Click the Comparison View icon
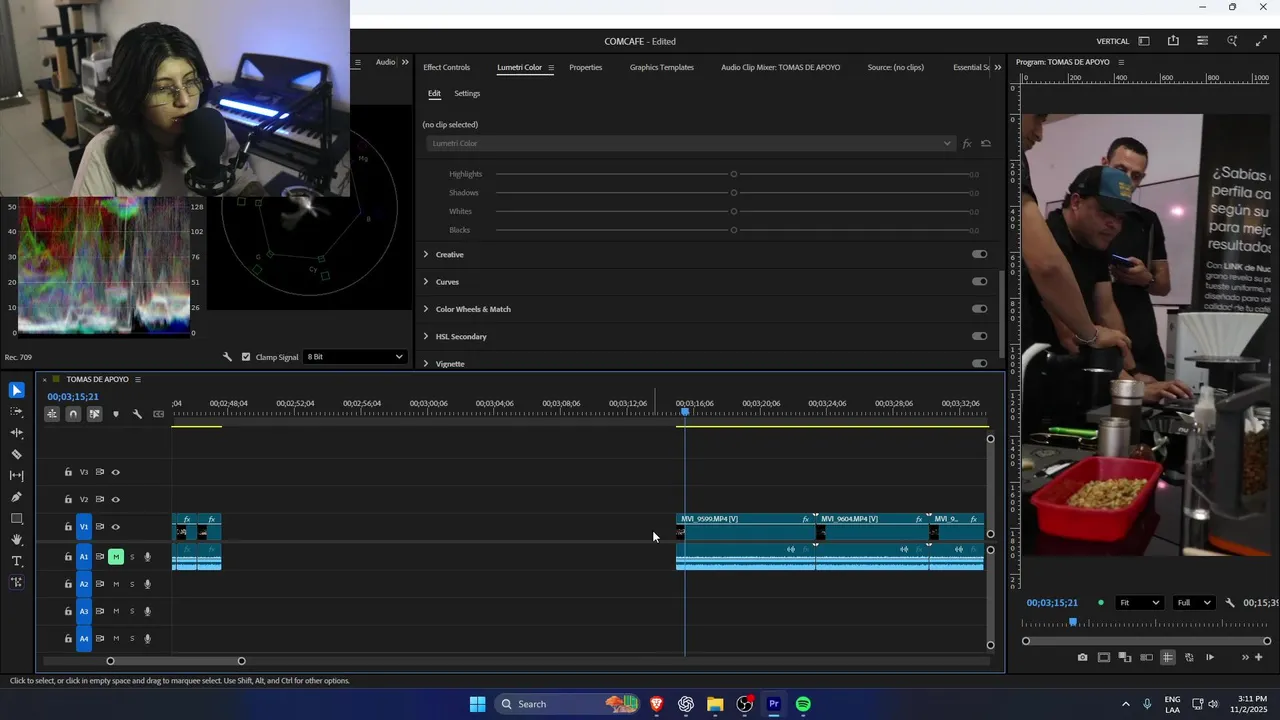1280x720 pixels. (x=1146, y=657)
